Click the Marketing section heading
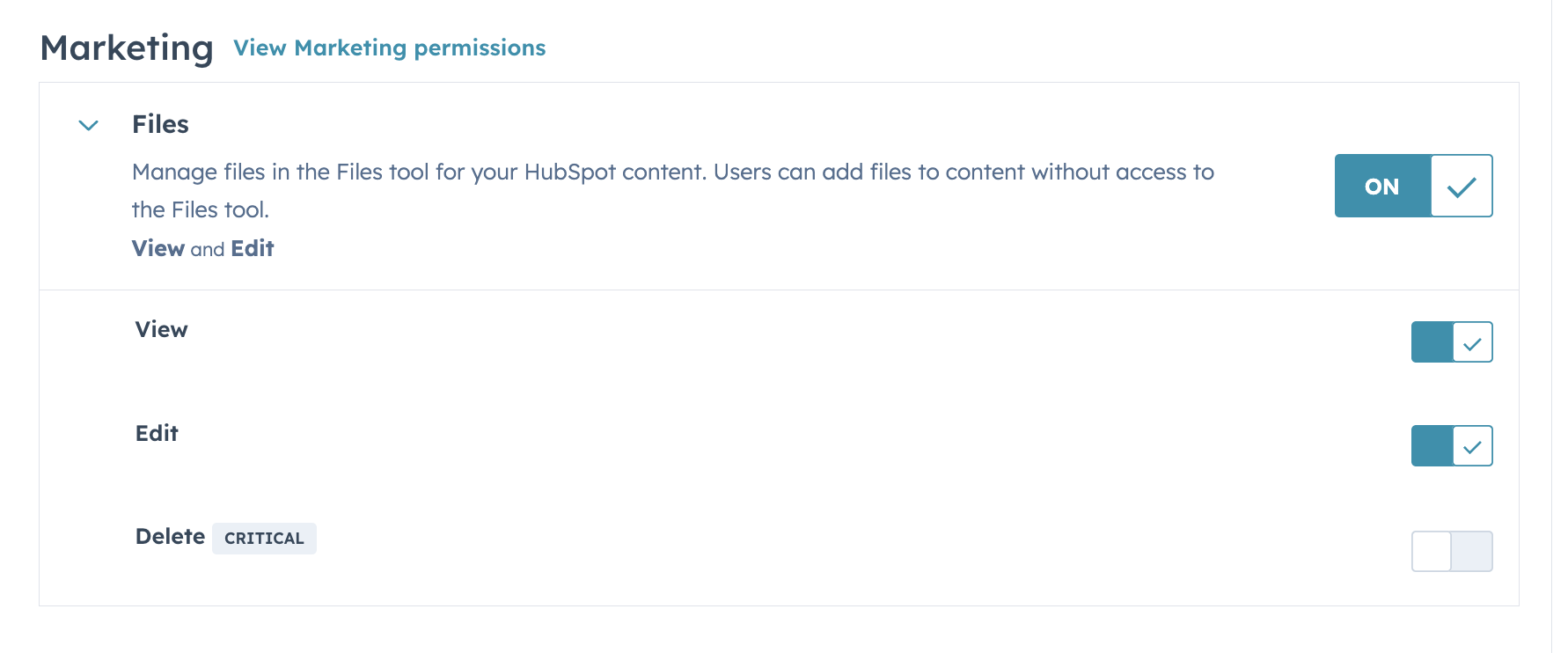This screenshot has width=1568, height=653. 127,48
